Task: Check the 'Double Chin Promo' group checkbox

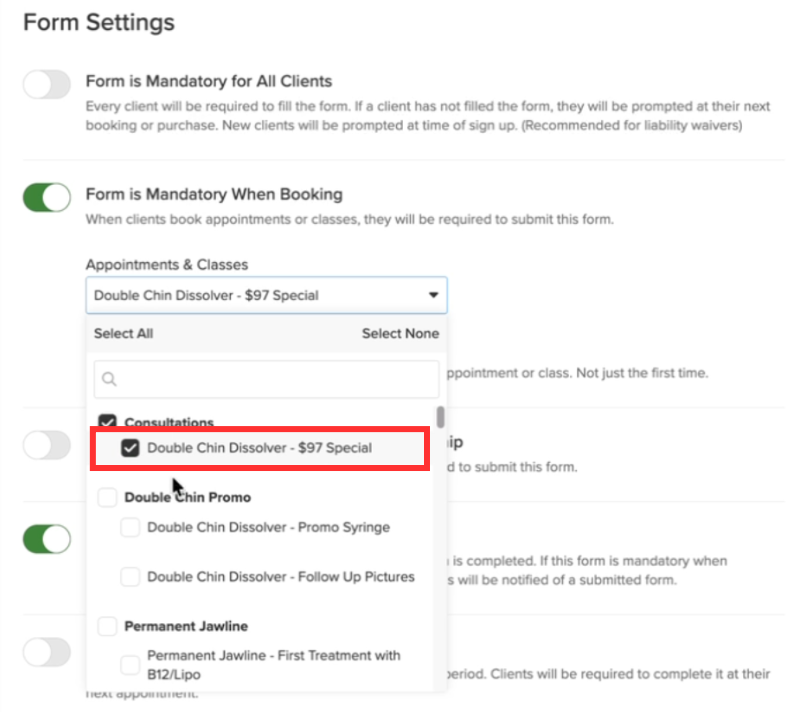Action: point(108,497)
